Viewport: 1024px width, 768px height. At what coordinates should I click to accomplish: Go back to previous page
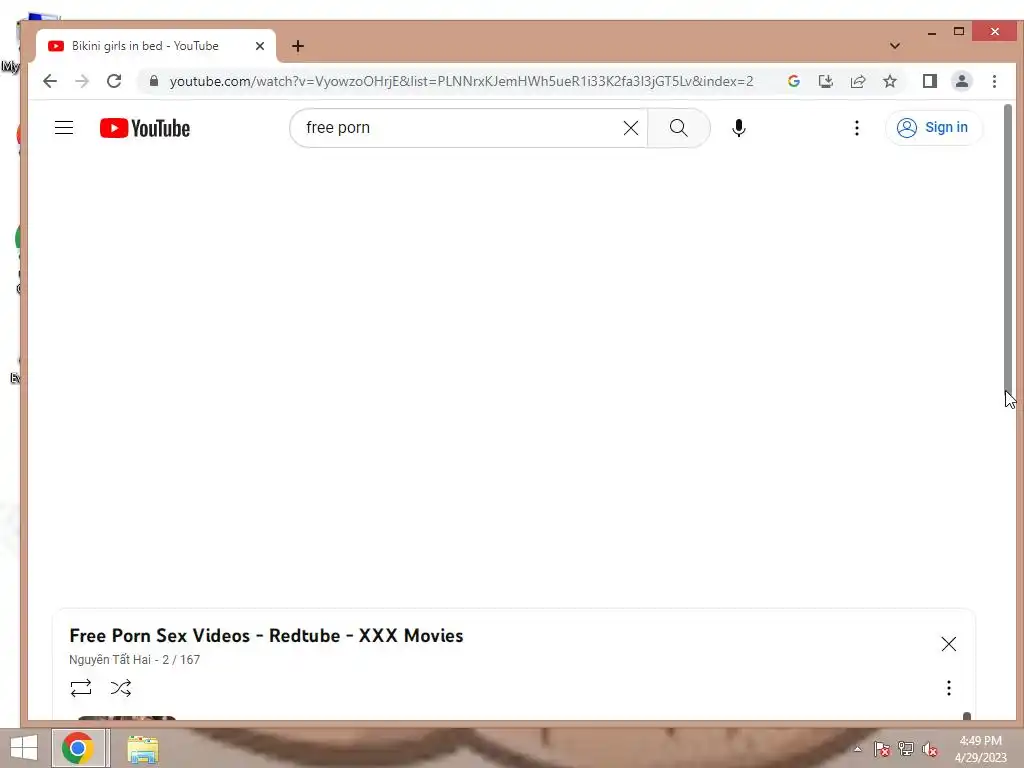pyautogui.click(x=50, y=81)
